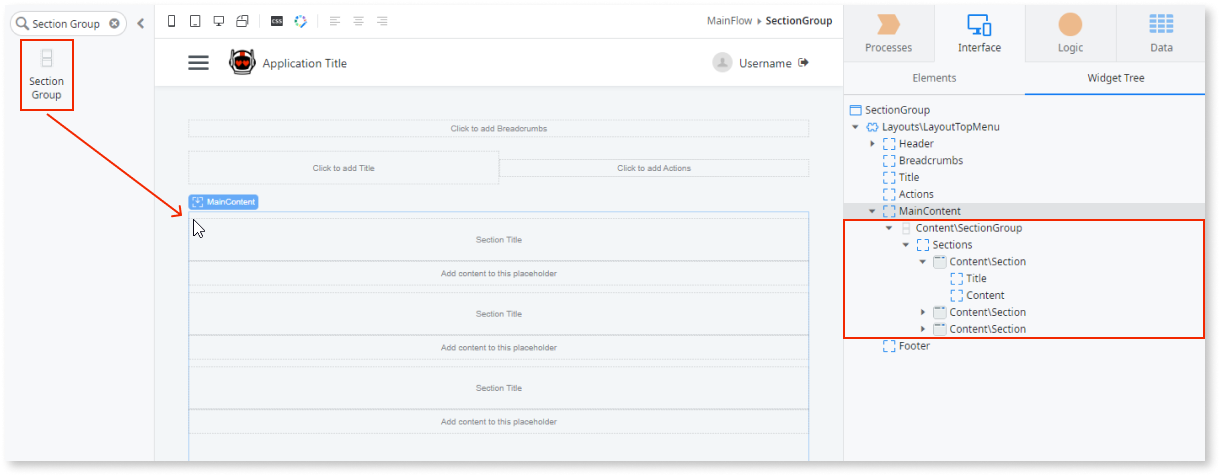
Task: Expand the Header node in the widget tree
Action: [872, 144]
